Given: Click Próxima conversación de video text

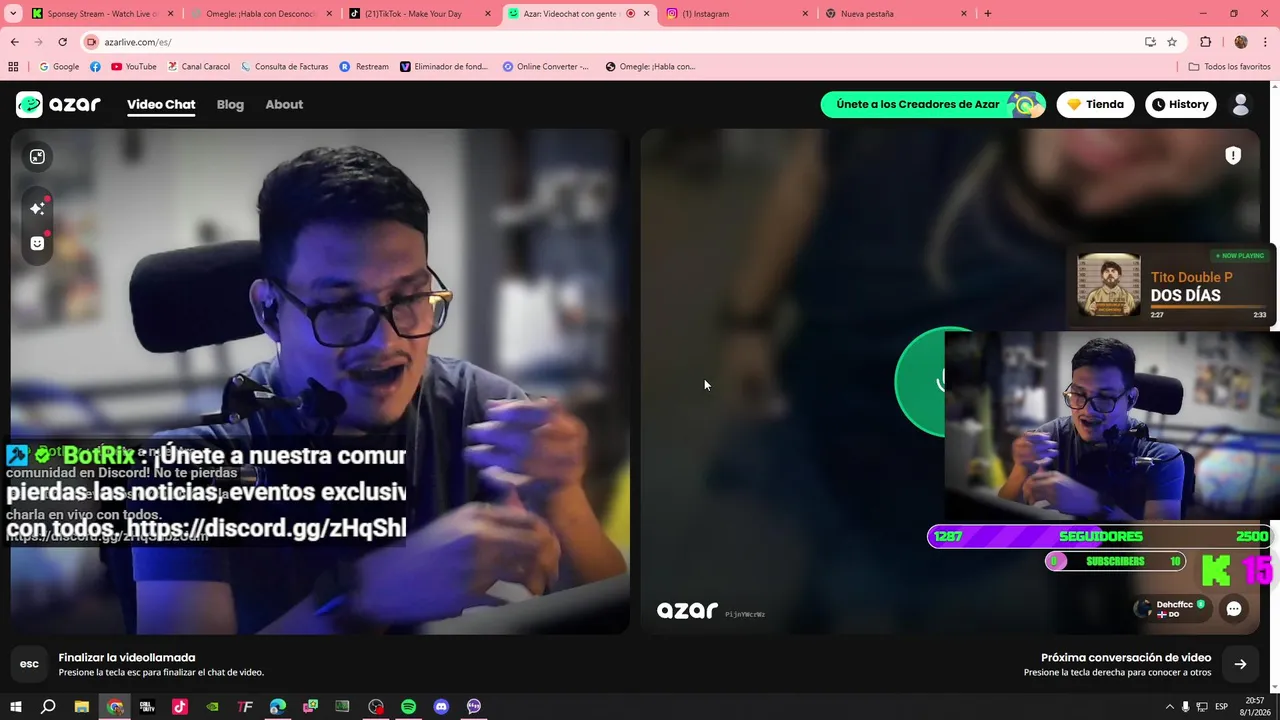Looking at the screenshot, I should pos(1126,658).
